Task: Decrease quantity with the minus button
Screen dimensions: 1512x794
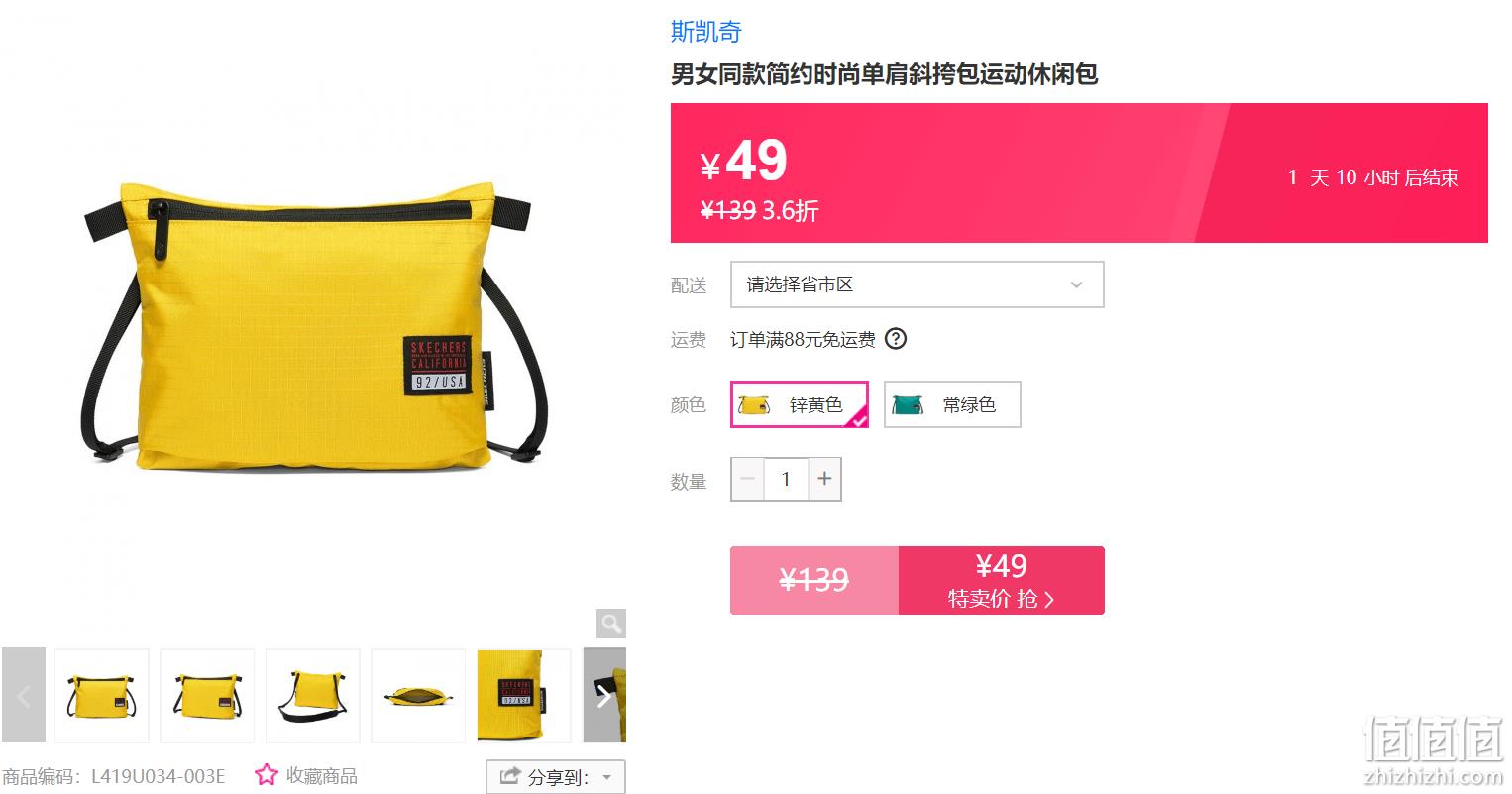Action: pos(748,479)
